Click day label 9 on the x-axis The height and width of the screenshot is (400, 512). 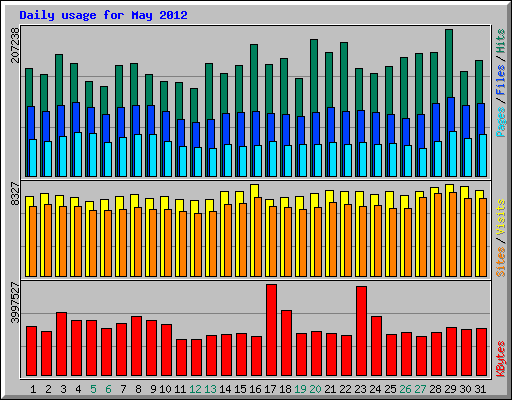point(153,389)
